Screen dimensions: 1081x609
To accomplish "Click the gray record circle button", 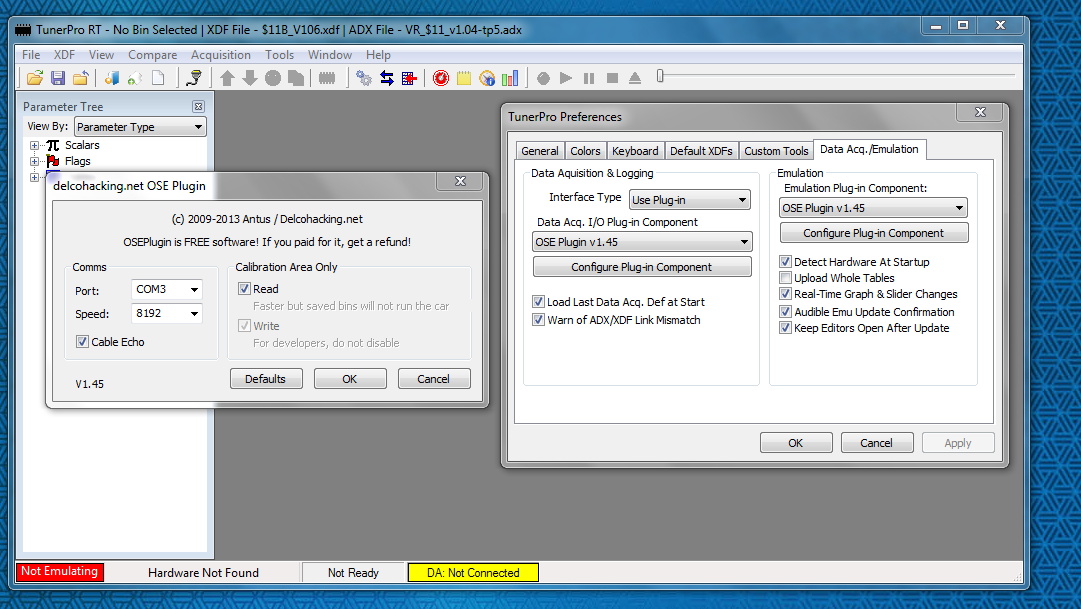I will 543,78.
